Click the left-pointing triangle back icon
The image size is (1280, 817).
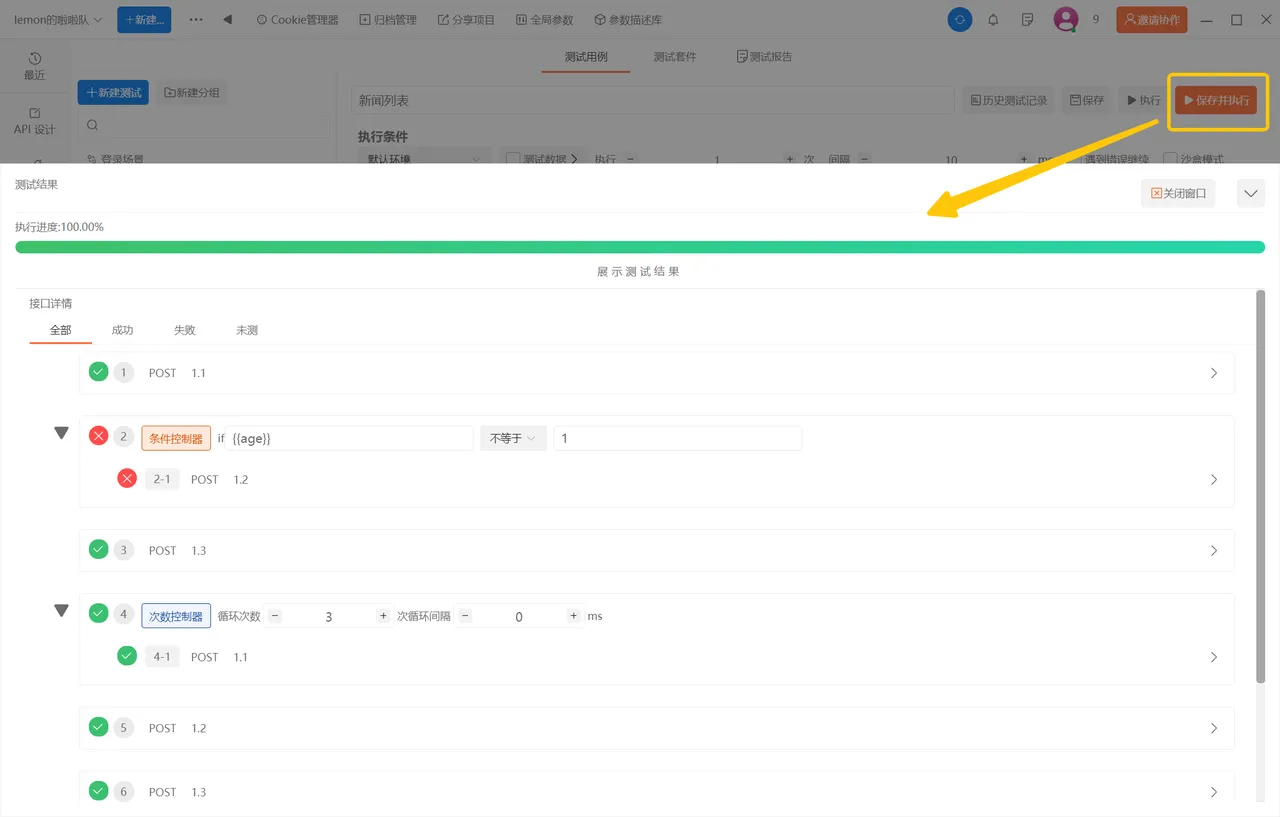pos(227,19)
